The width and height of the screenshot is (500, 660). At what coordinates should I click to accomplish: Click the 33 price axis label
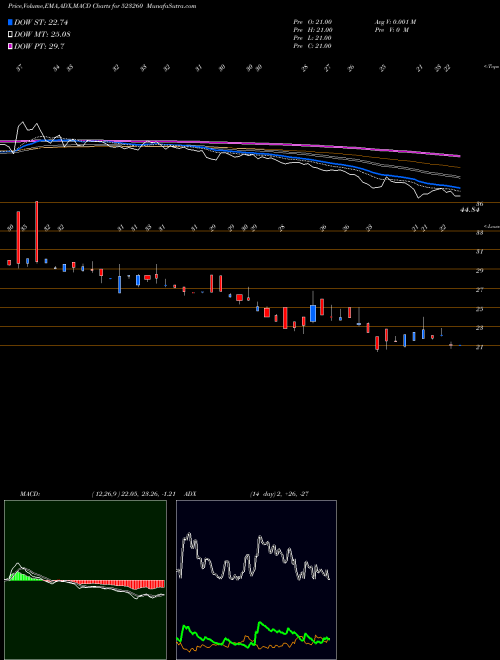[479, 232]
